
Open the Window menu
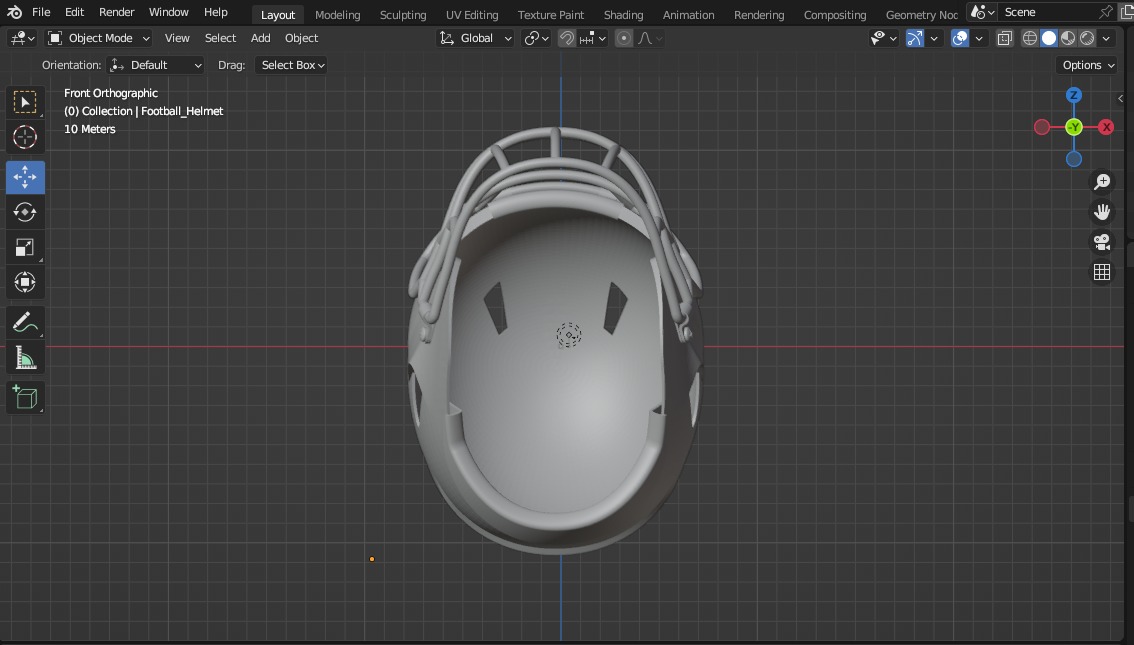169,12
